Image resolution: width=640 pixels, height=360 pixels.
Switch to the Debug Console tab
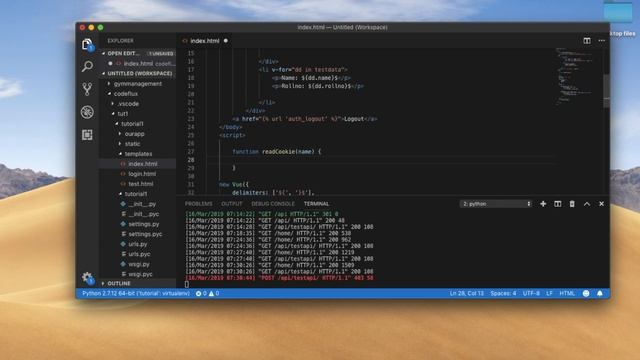click(273, 204)
